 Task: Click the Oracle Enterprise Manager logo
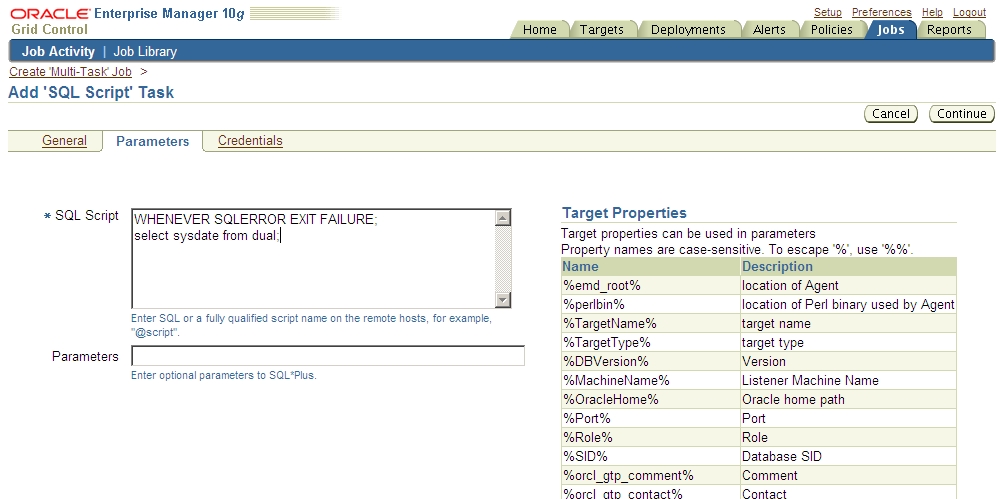click(128, 14)
